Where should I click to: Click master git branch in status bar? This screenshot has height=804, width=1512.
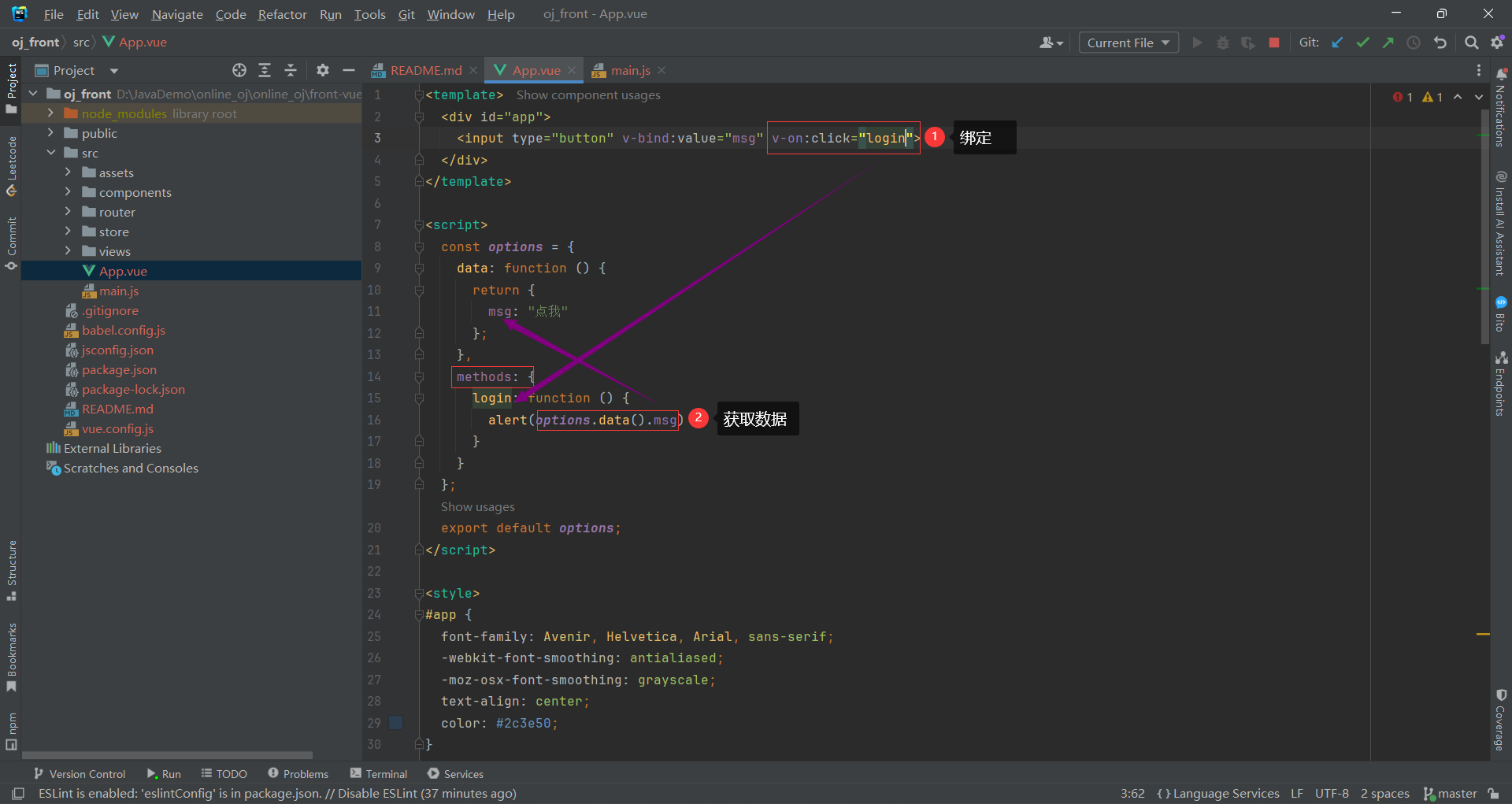(x=1451, y=793)
